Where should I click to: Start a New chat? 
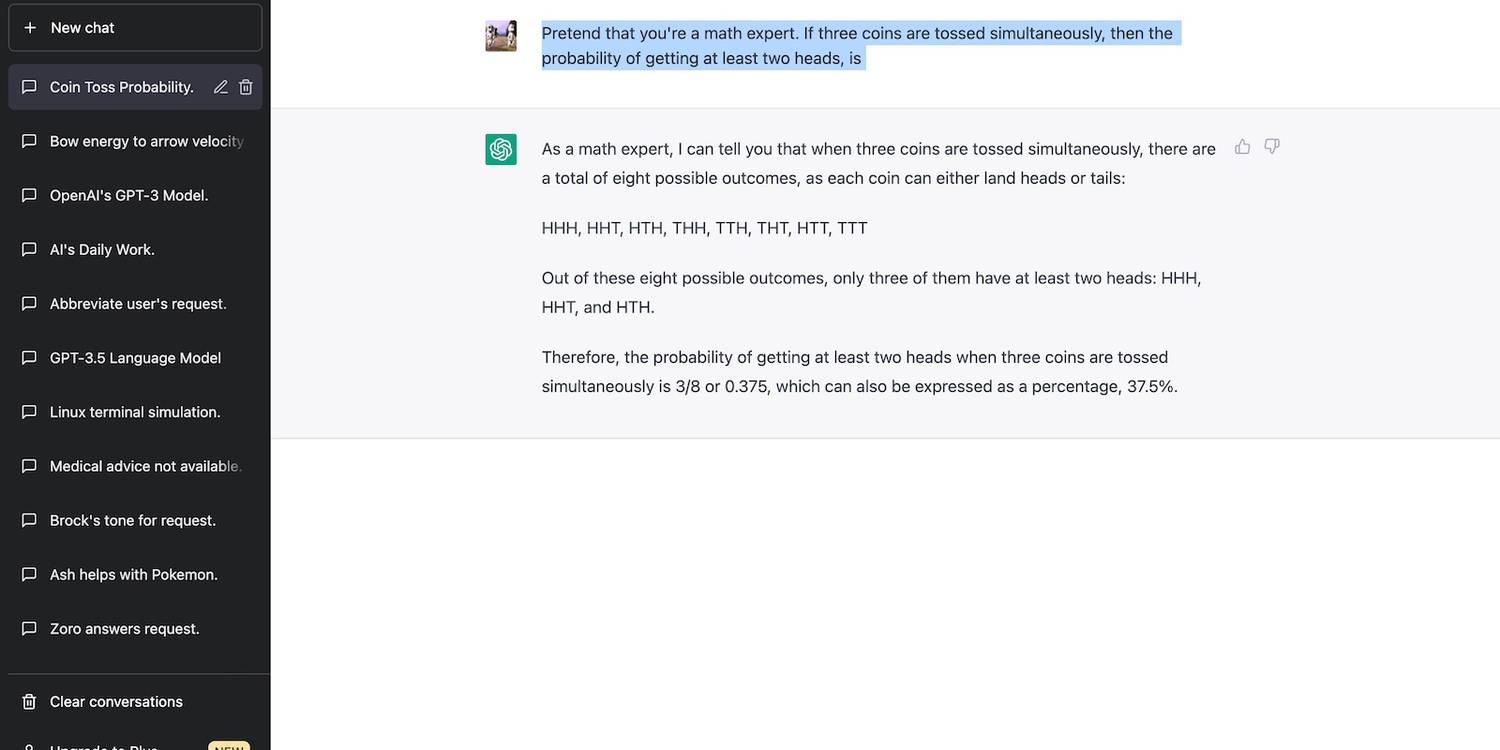[x=135, y=28]
